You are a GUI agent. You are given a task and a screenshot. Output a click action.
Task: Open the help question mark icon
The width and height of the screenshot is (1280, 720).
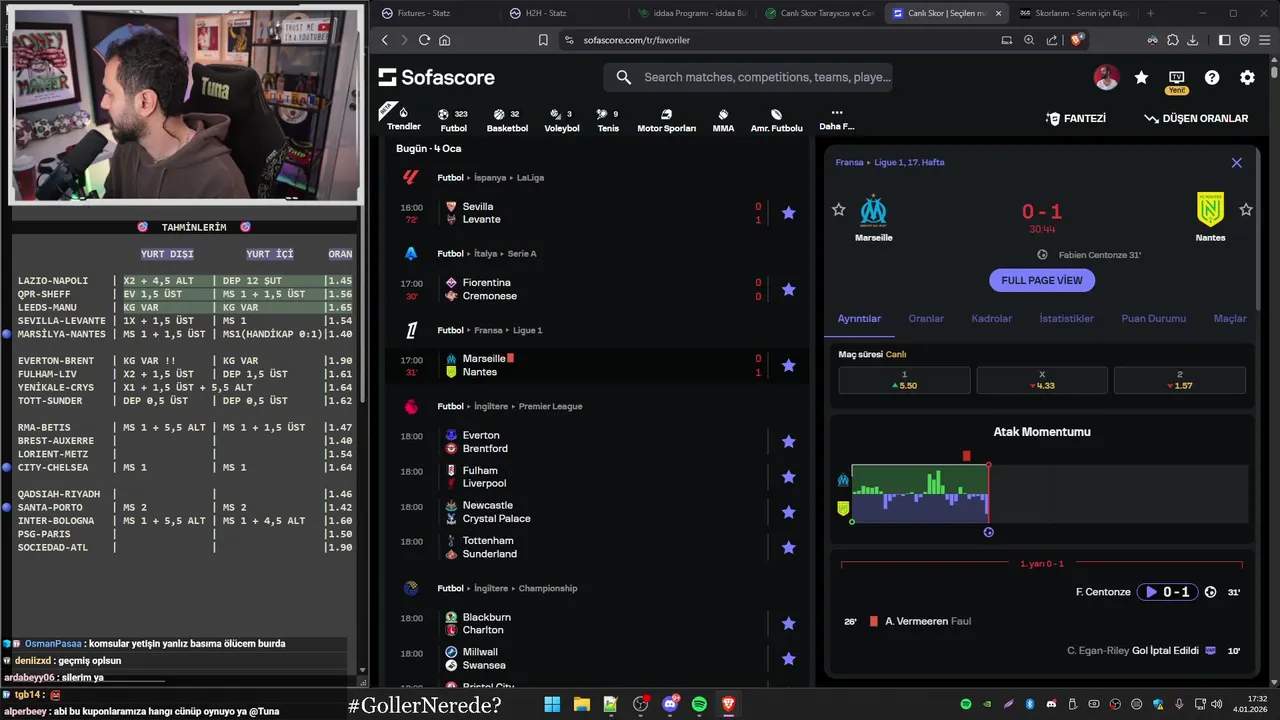[x=1212, y=77]
